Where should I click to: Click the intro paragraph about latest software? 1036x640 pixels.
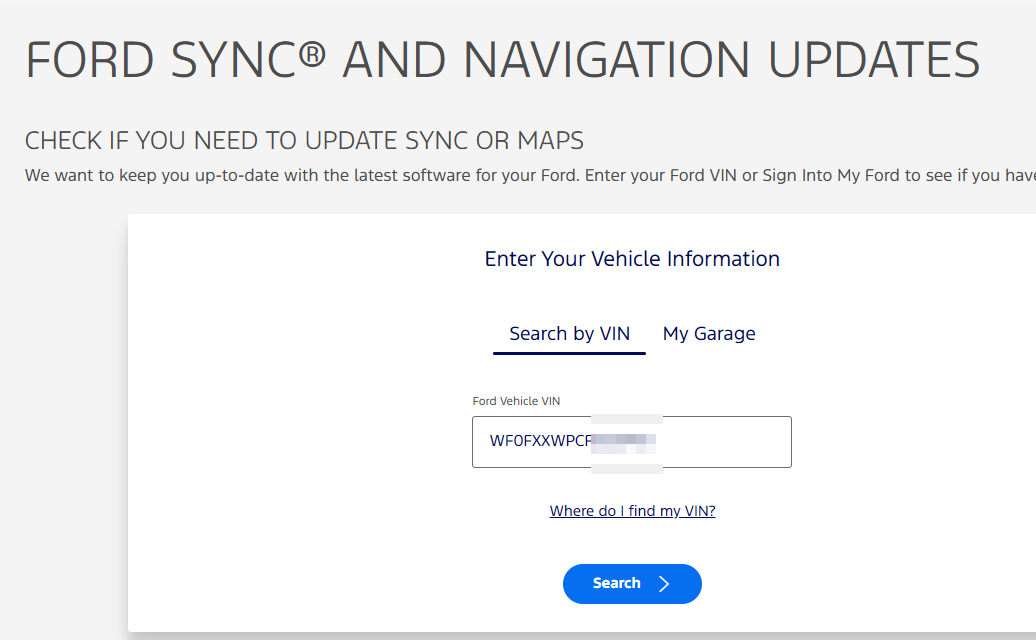pos(400,176)
